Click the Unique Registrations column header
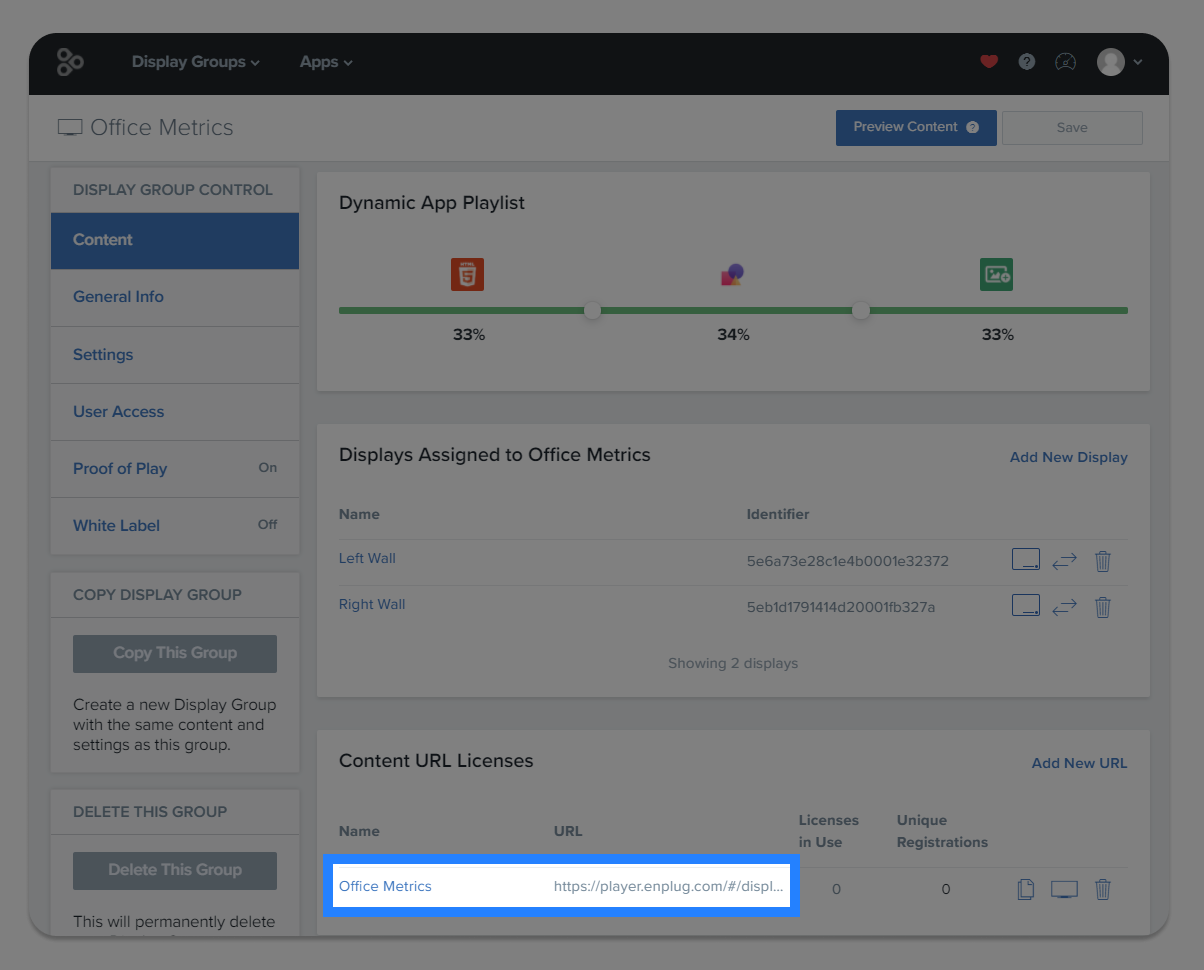 tap(942, 831)
